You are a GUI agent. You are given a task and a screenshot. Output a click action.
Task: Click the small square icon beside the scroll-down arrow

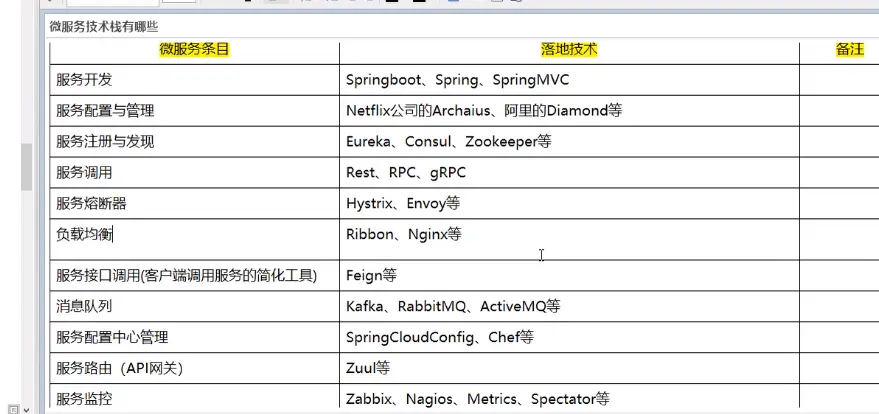(13, 409)
